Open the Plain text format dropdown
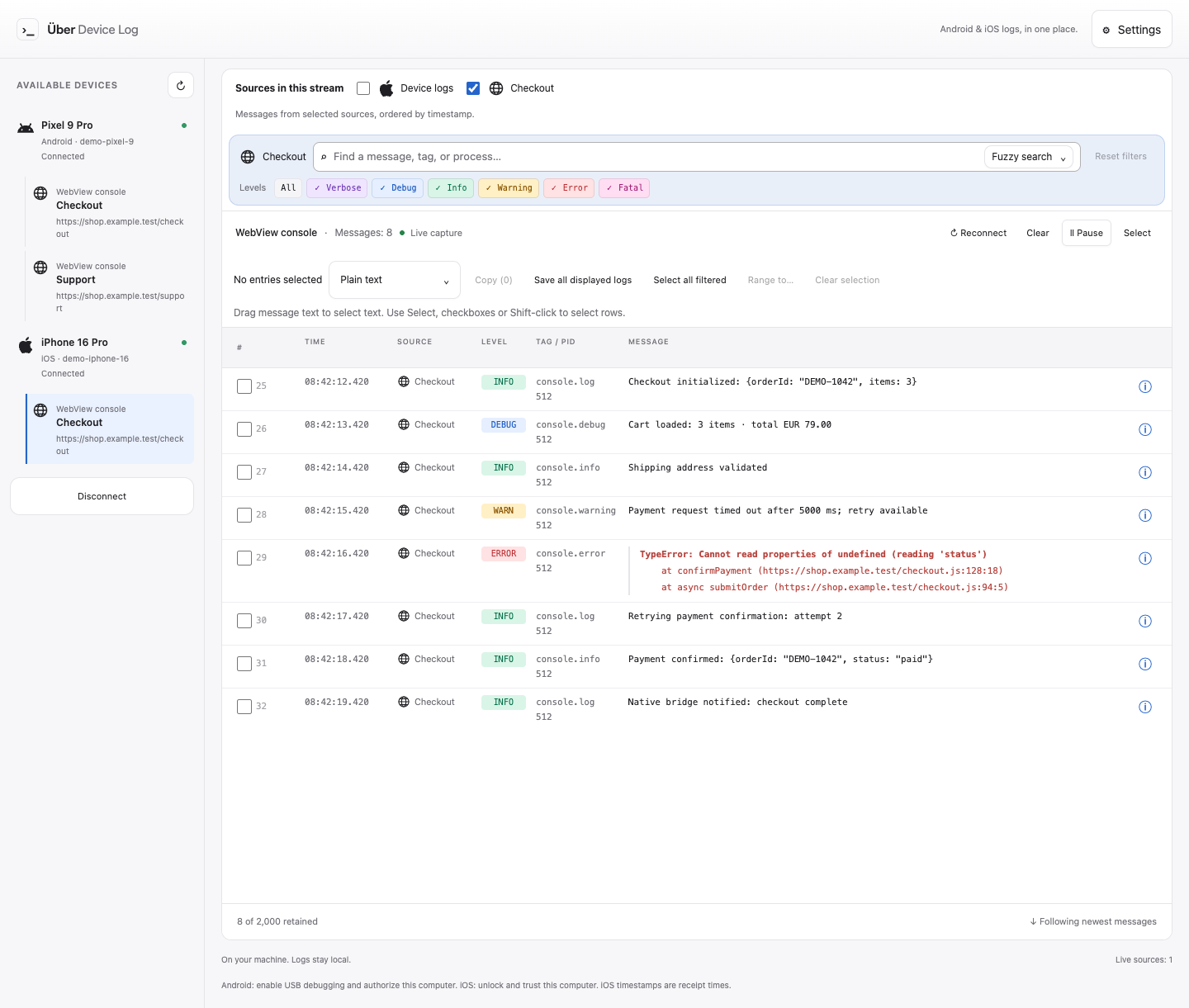Screen dimensions: 1189x1008 [395, 280]
